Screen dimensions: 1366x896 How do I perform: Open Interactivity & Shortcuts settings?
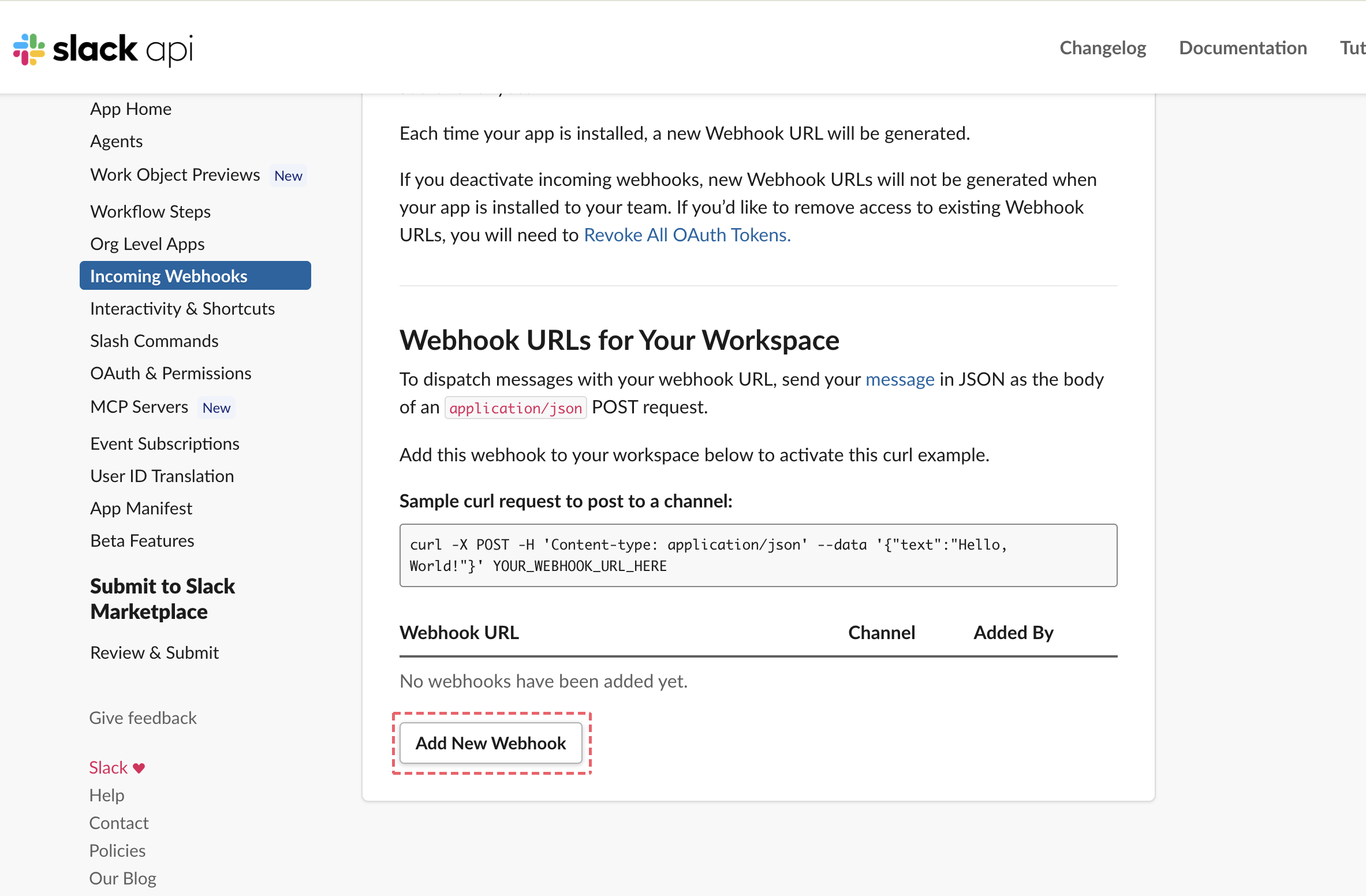coord(182,308)
